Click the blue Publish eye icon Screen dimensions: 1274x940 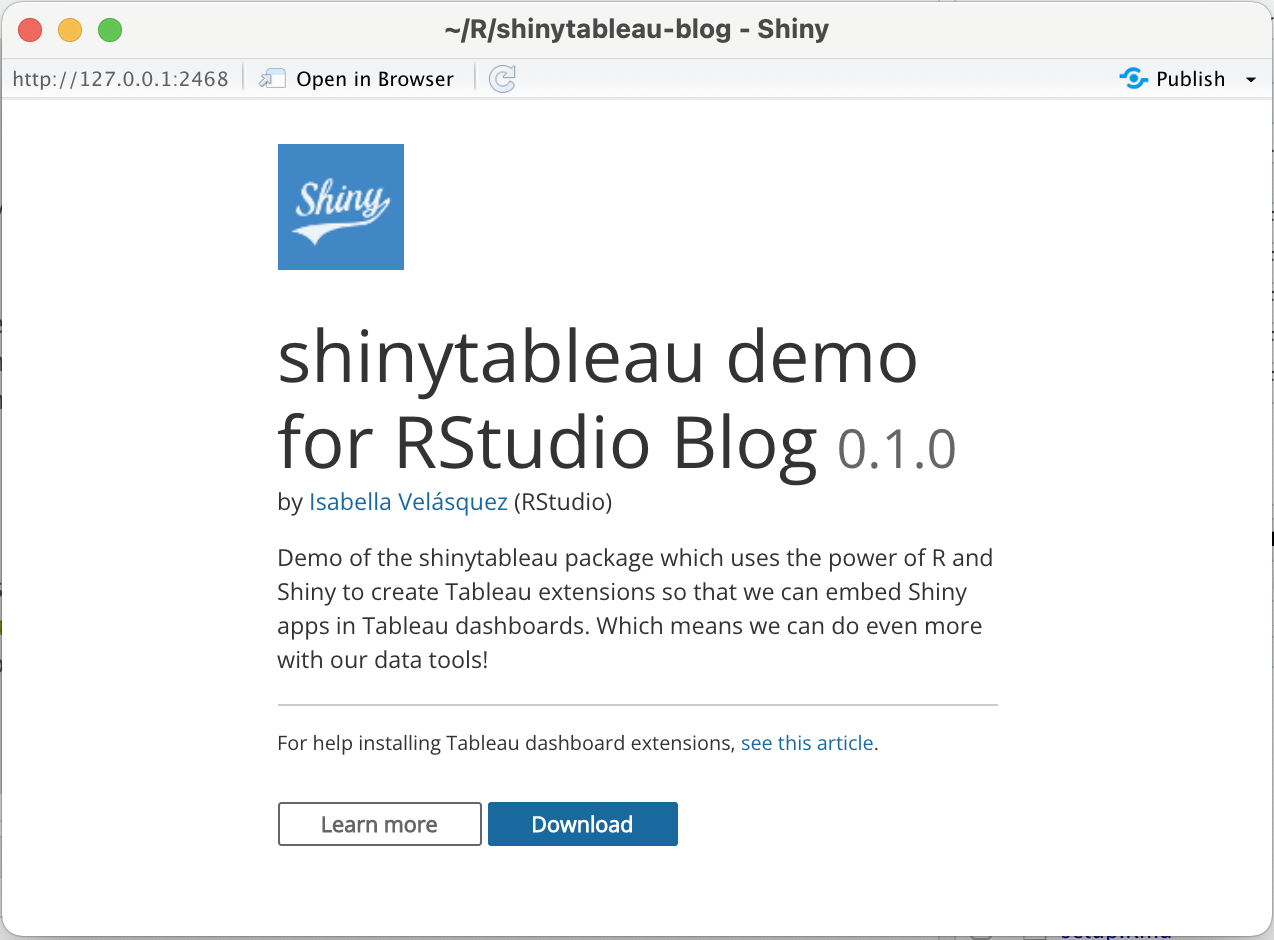pyautogui.click(x=1133, y=78)
